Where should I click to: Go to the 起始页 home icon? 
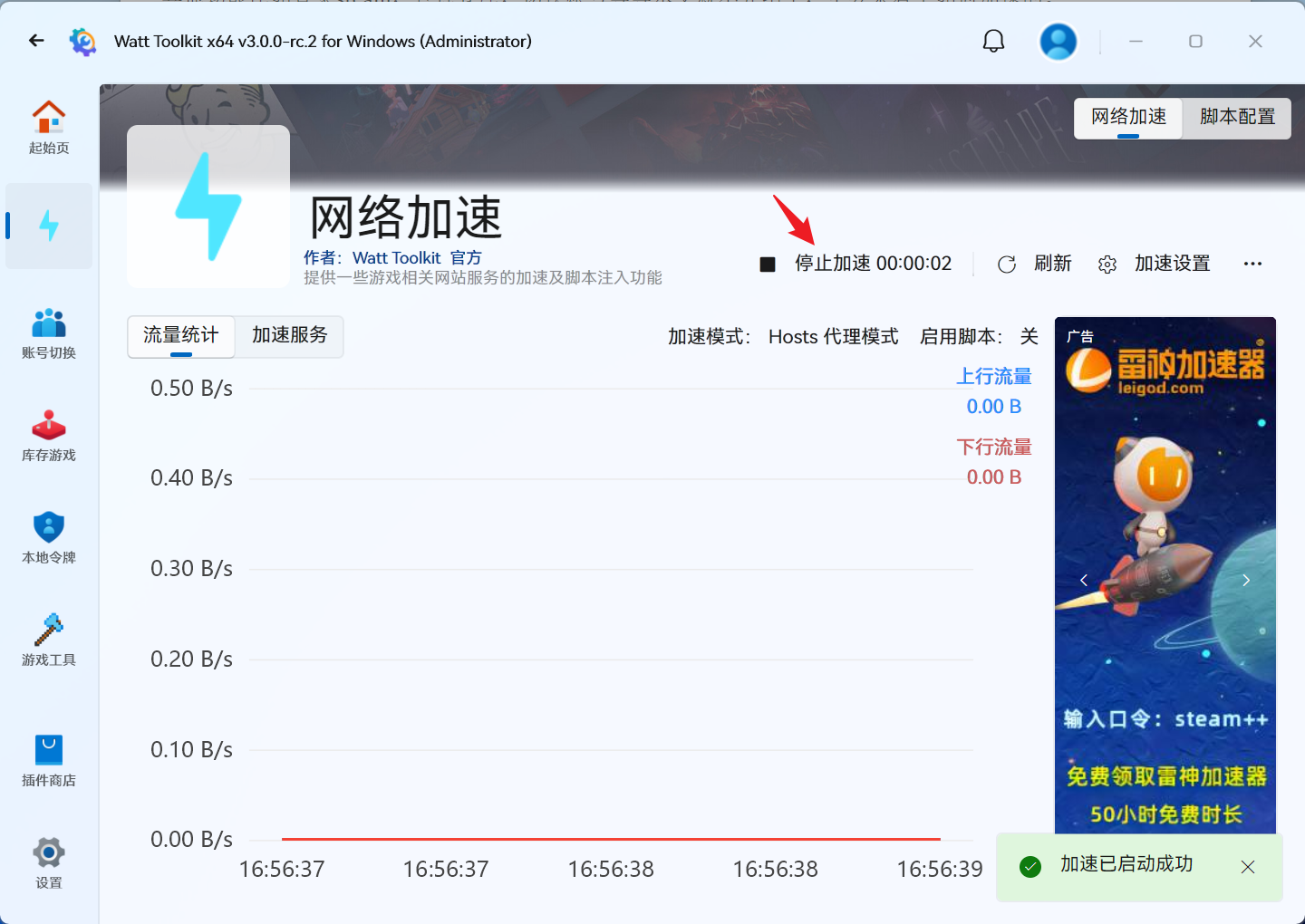tap(49, 127)
